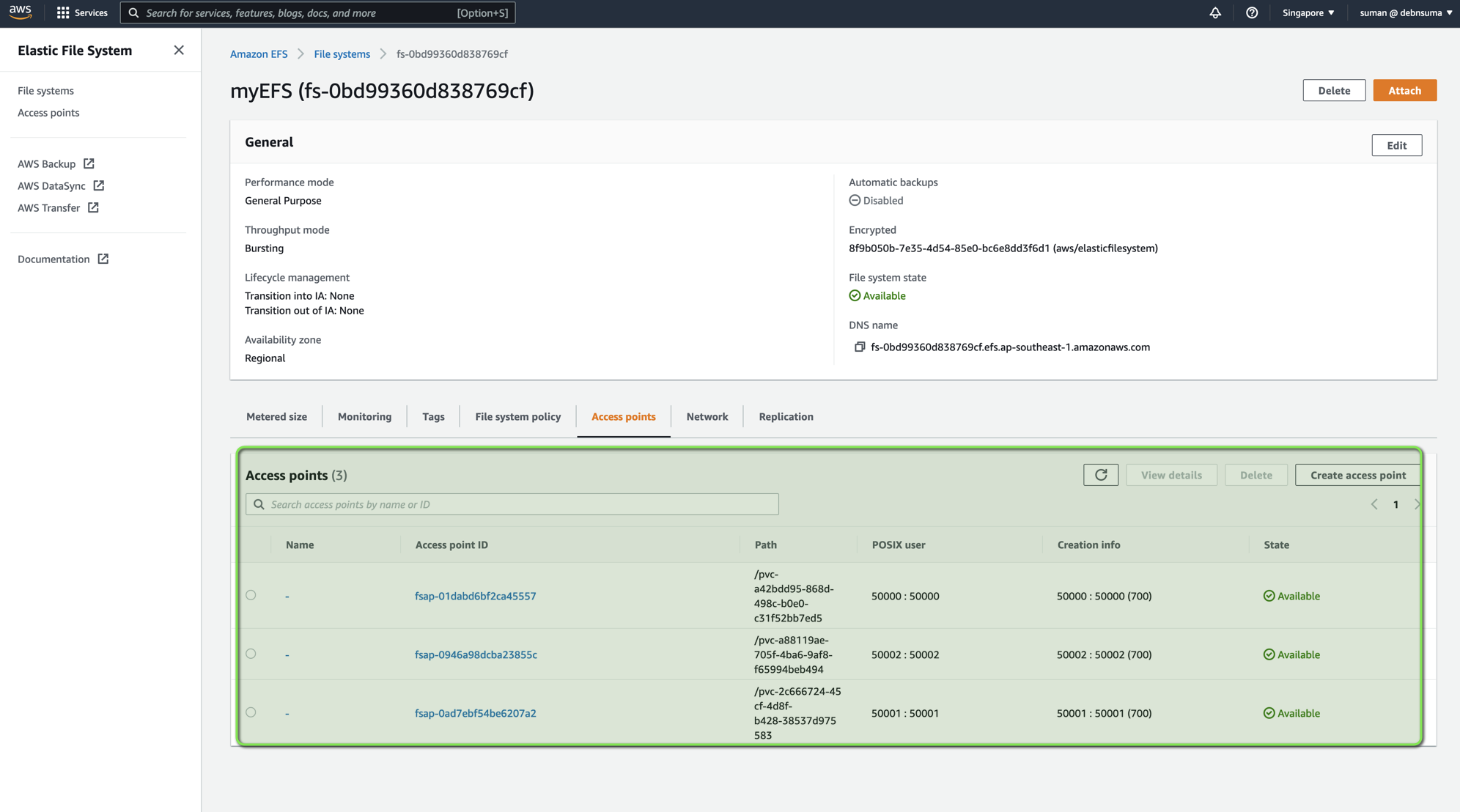
Task: Open AWS Transfer in the sidebar
Action: click(x=48, y=207)
